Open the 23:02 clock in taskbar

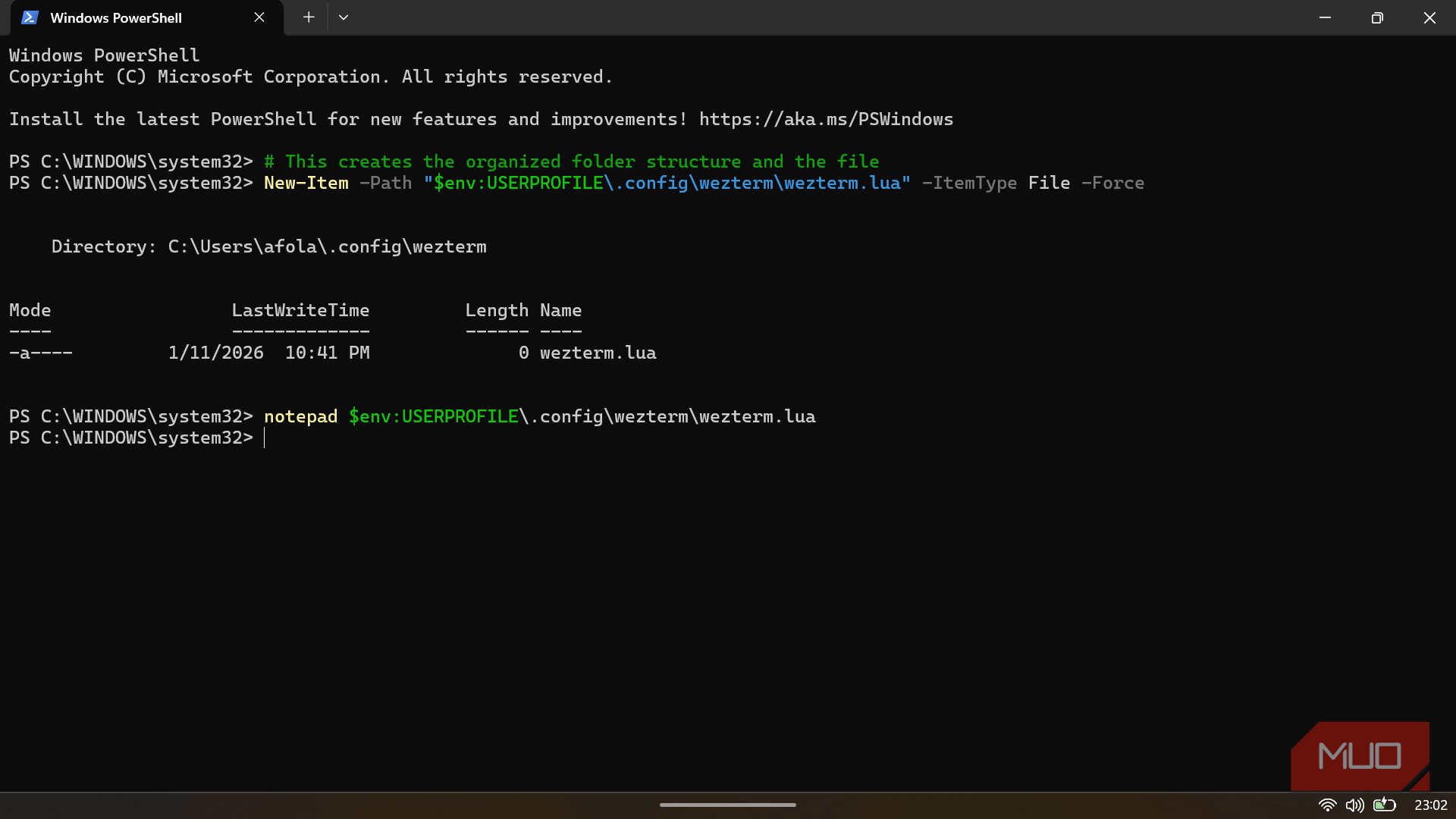pos(1430,805)
